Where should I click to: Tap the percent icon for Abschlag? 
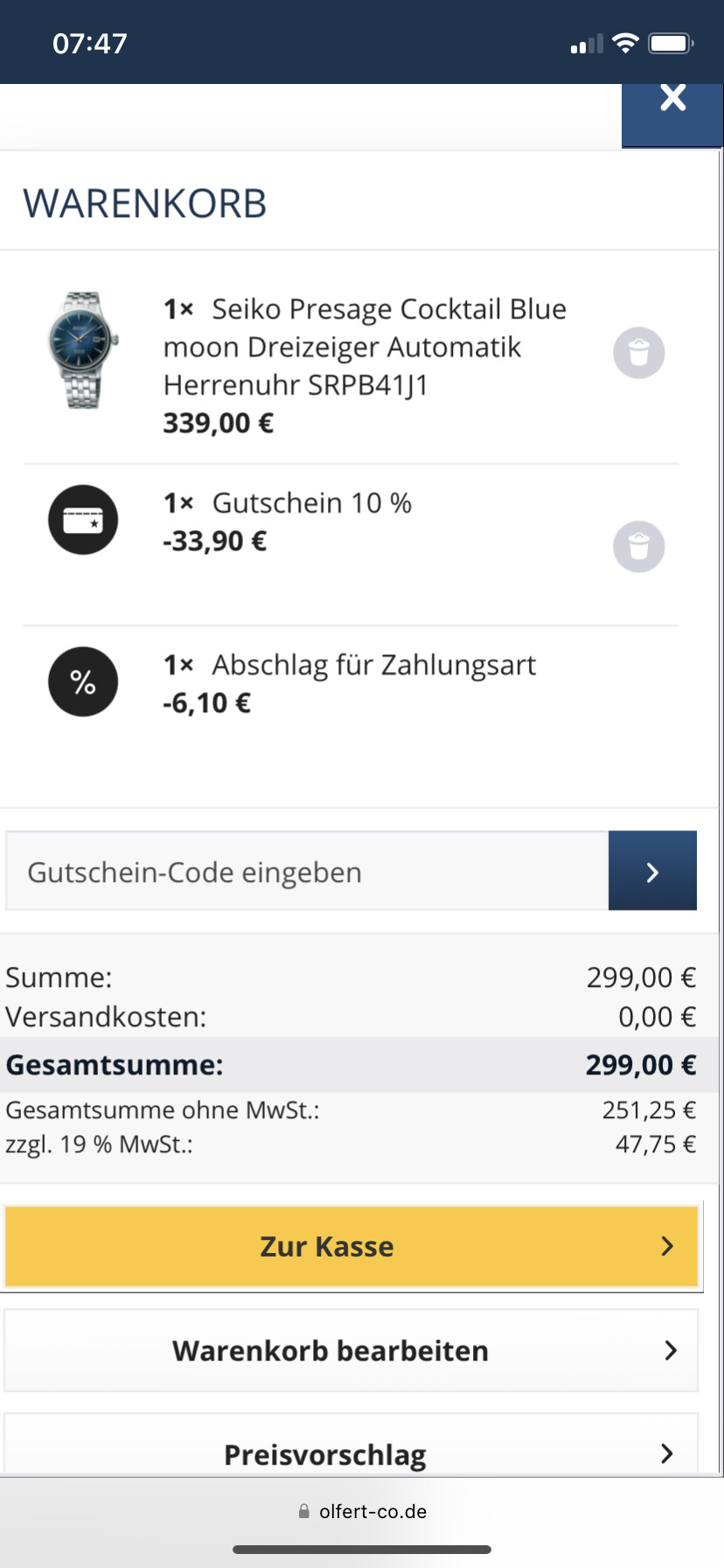click(83, 682)
